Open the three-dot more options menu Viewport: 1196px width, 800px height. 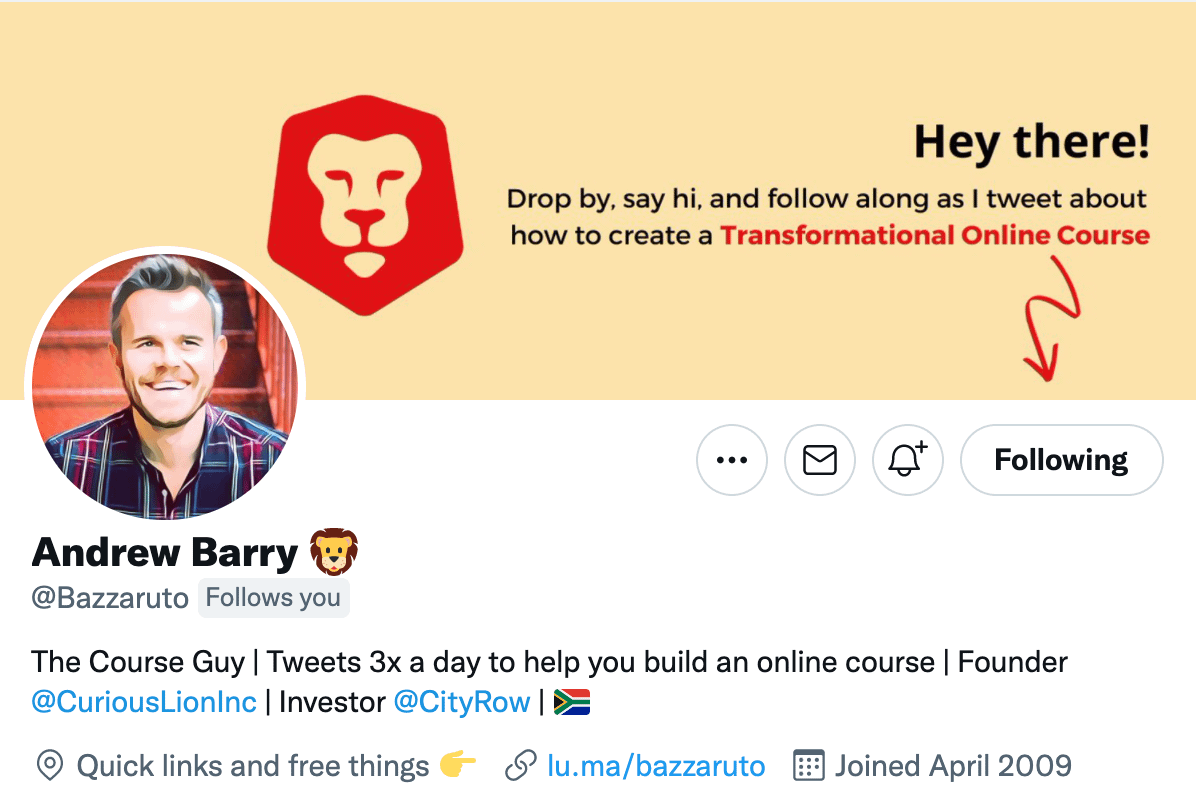(732, 460)
